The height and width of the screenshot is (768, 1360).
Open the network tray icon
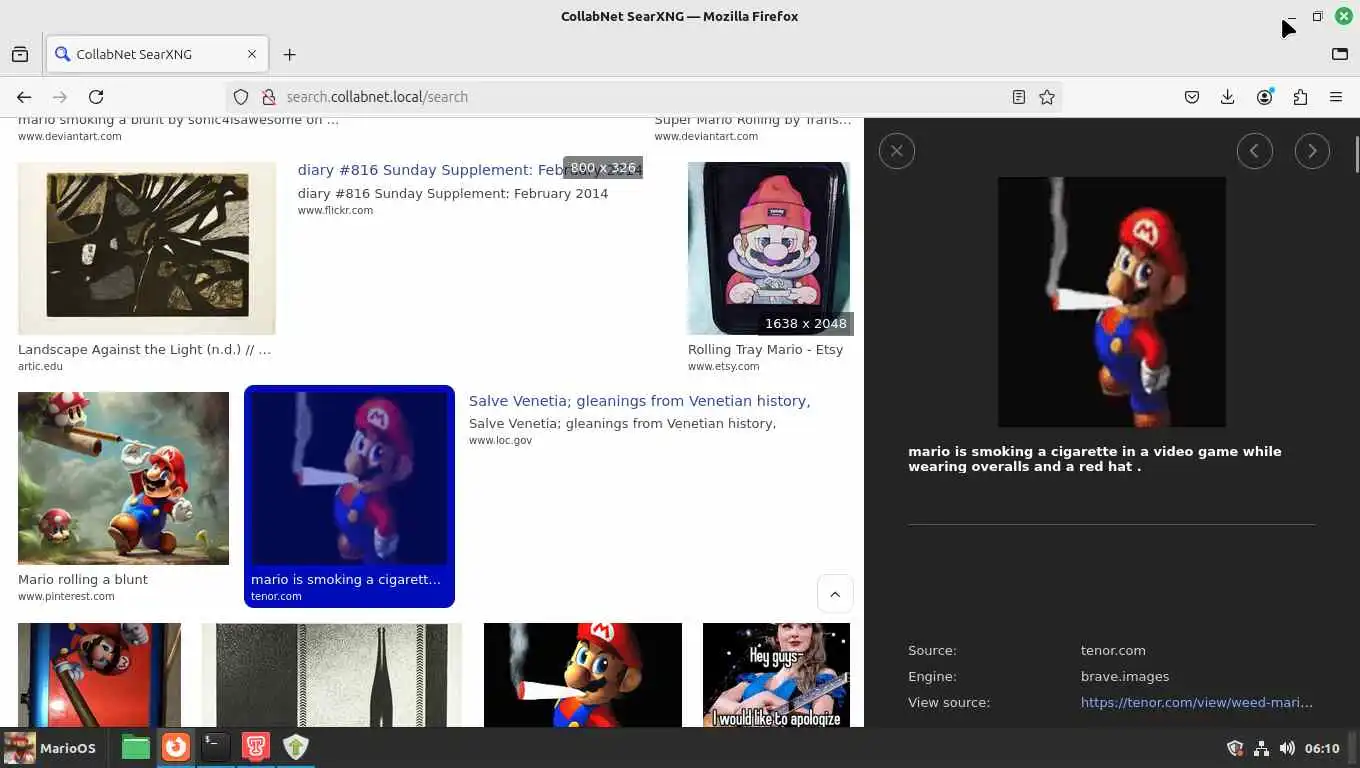point(1261,748)
